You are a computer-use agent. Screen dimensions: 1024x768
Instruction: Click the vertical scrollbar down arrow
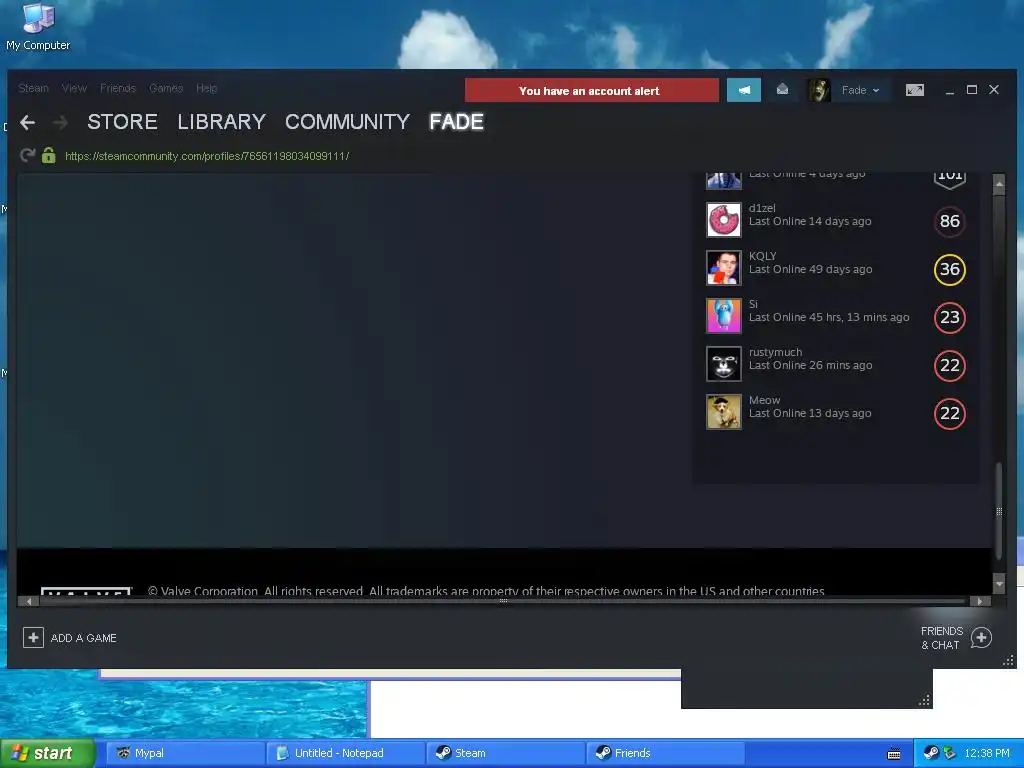pos(999,583)
